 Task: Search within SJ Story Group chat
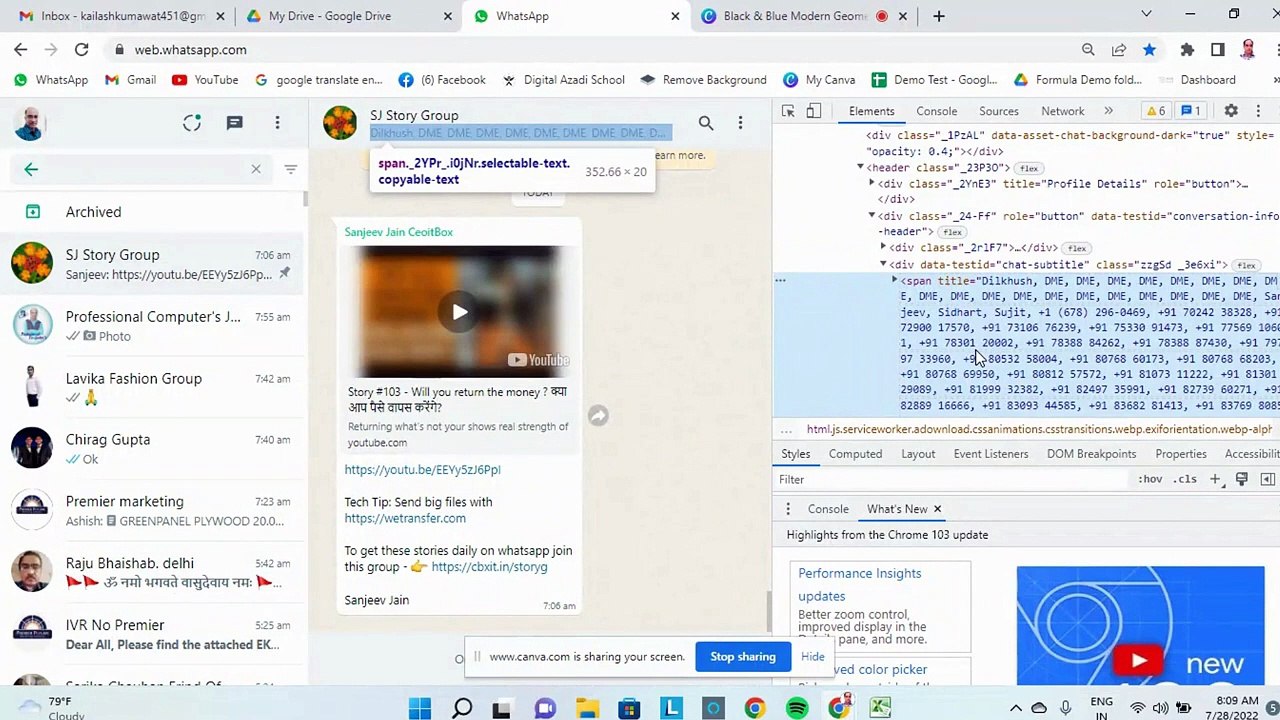[706, 123]
